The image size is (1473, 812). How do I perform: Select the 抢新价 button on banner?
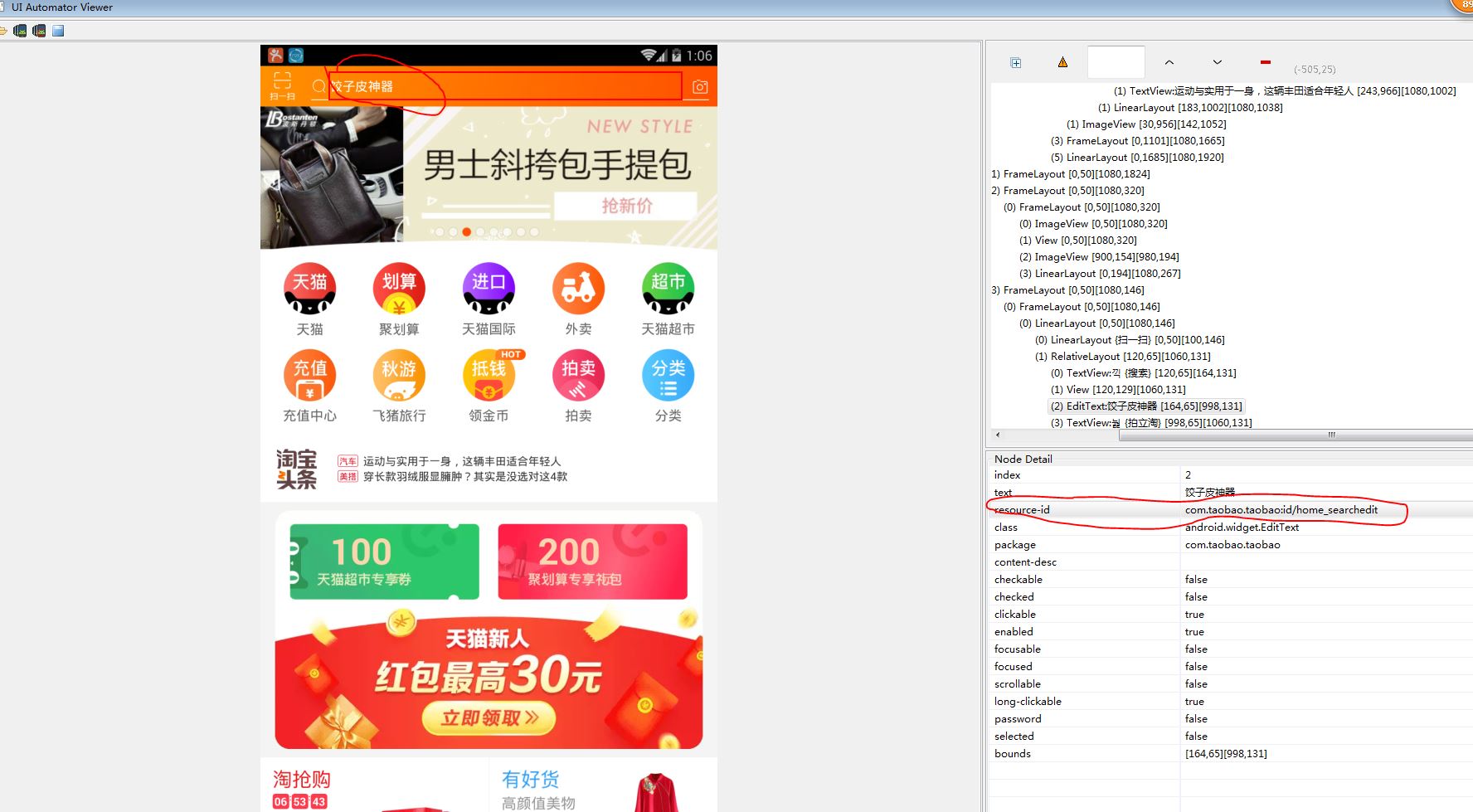coord(625,206)
